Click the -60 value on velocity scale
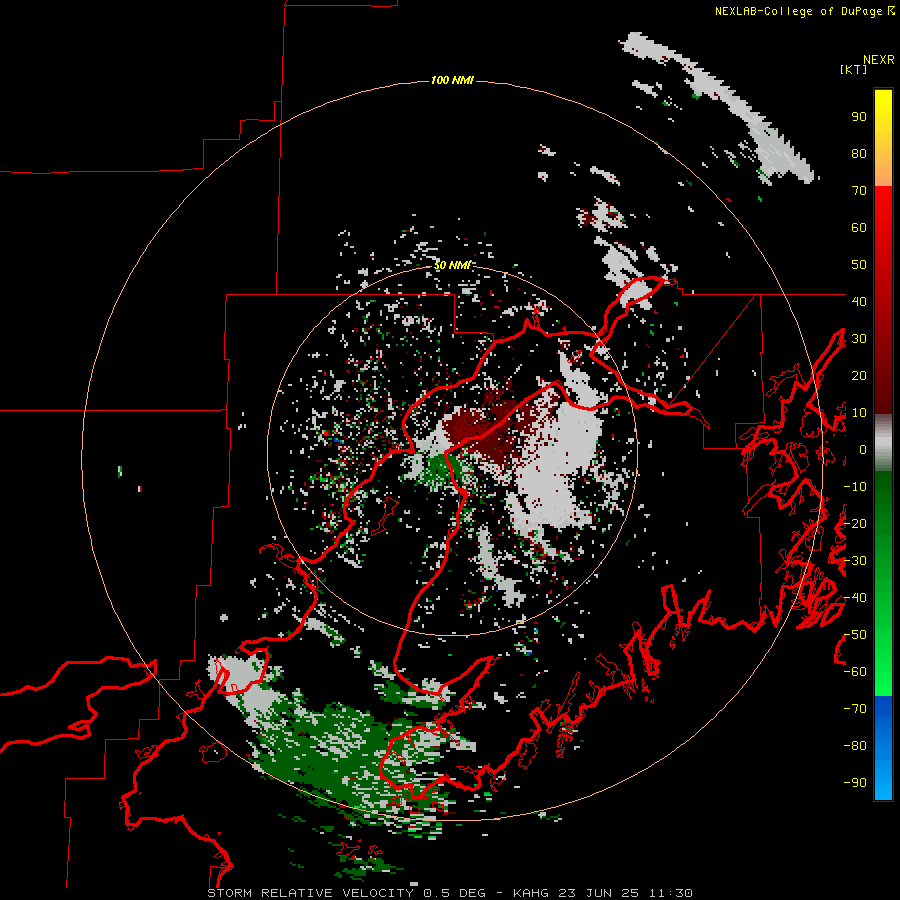Screen dimensions: 900x900 pos(855,672)
